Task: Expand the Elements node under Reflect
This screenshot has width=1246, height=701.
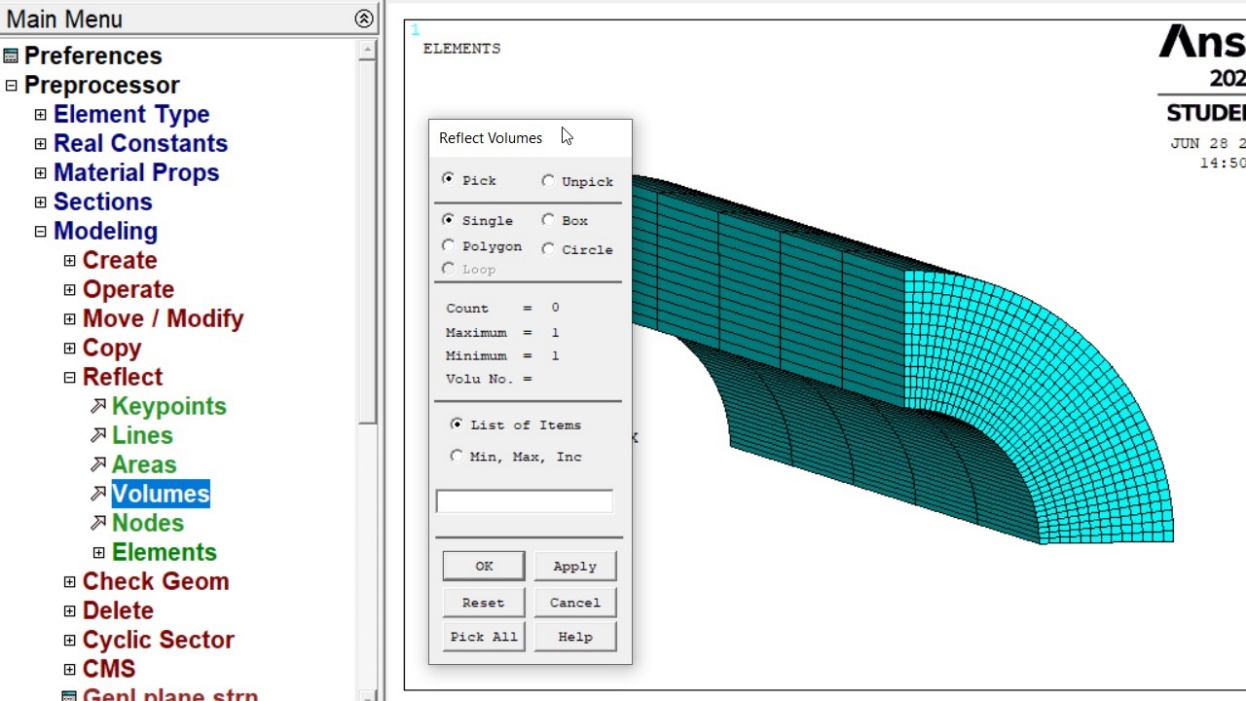Action: click(x=98, y=553)
